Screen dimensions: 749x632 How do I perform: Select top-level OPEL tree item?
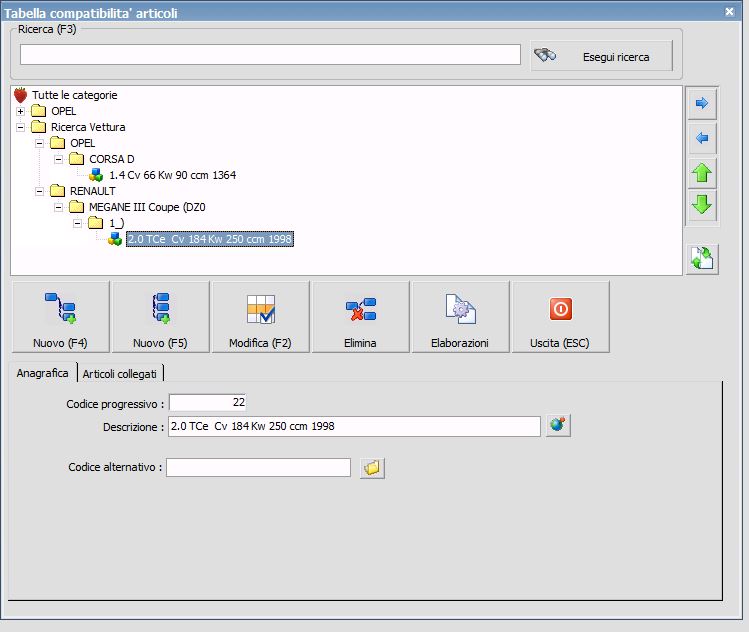click(64, 111)
